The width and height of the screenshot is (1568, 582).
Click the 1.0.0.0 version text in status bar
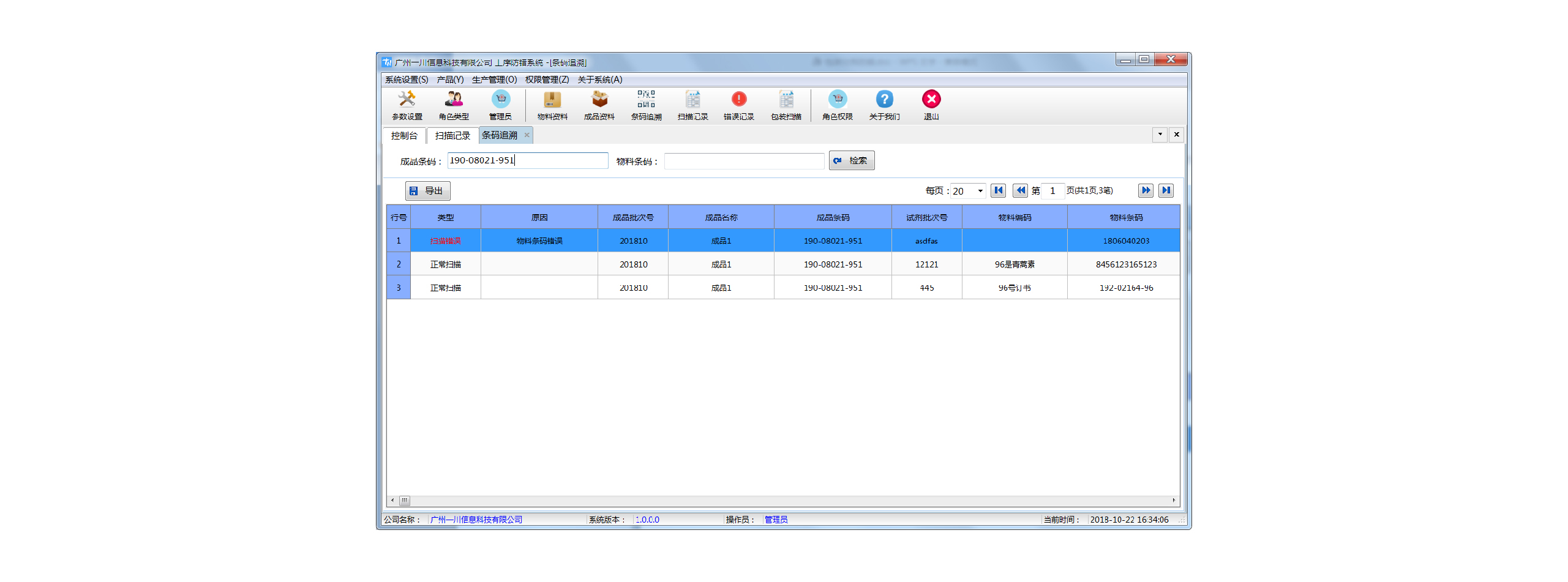[x=647, y=520]
